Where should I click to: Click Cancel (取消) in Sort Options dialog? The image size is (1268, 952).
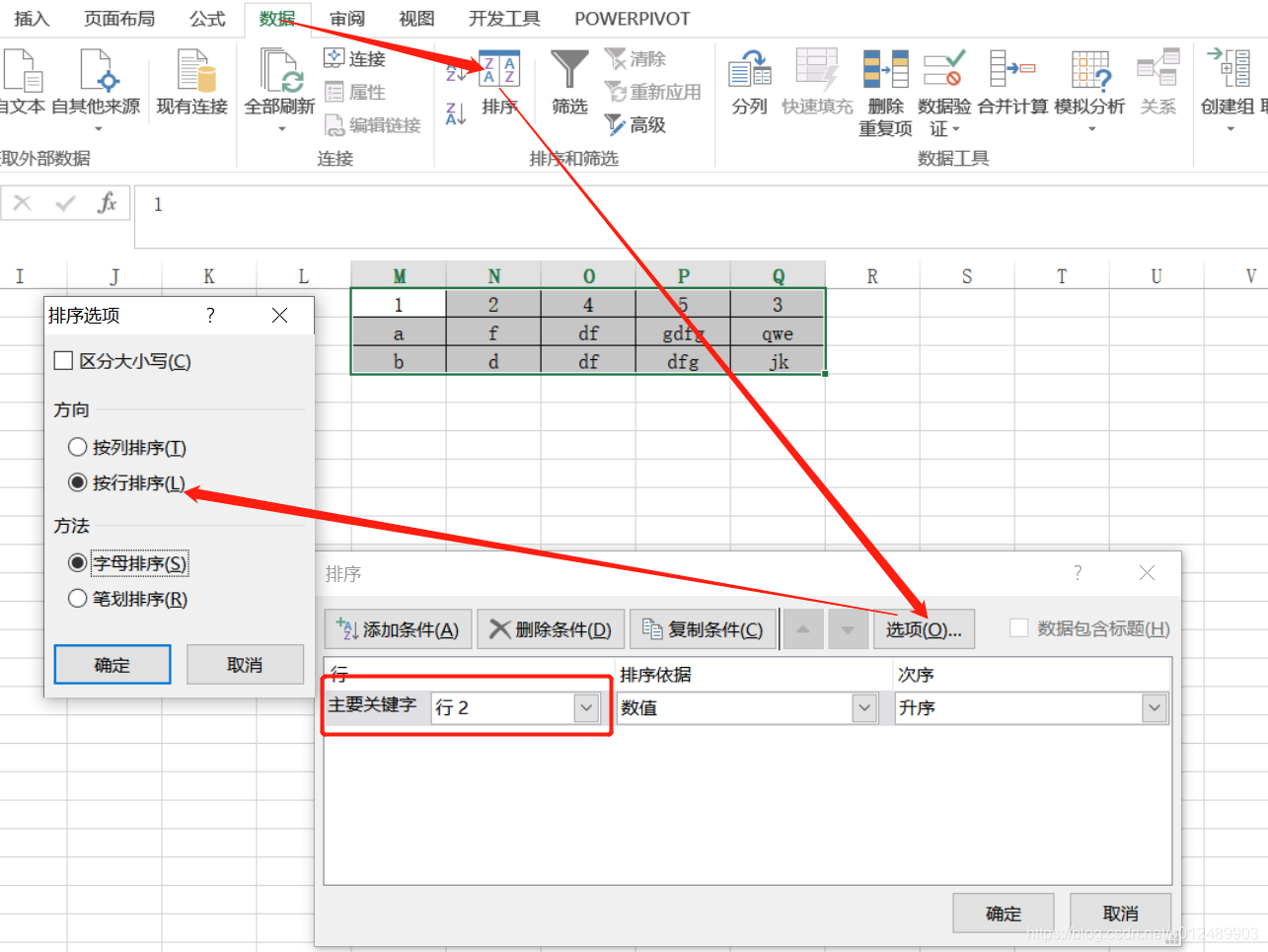coord(245,665)
